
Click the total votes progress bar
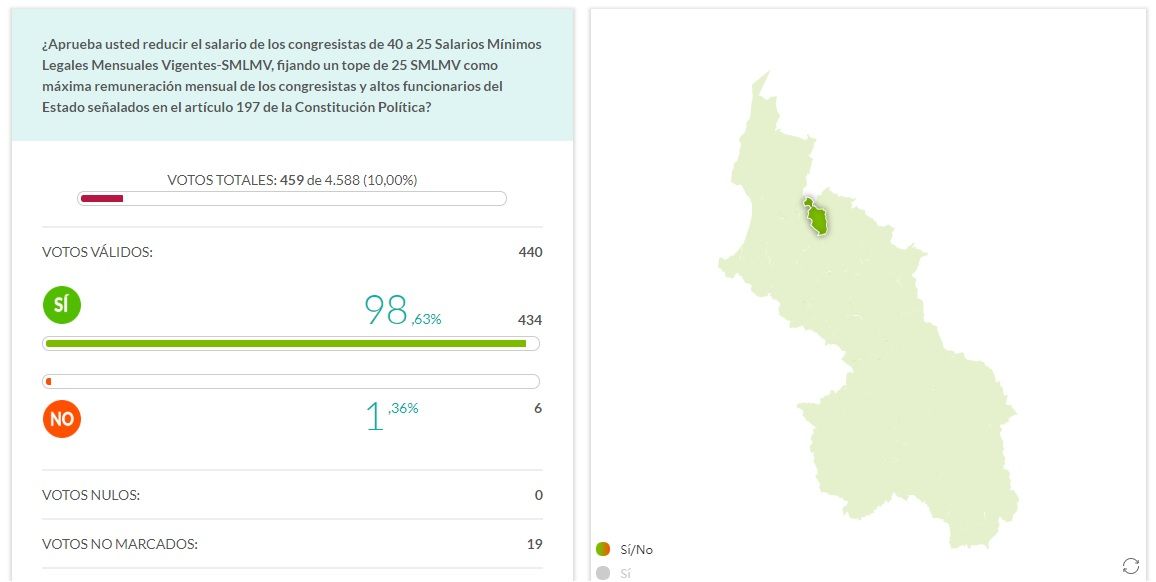click(292, 198)
